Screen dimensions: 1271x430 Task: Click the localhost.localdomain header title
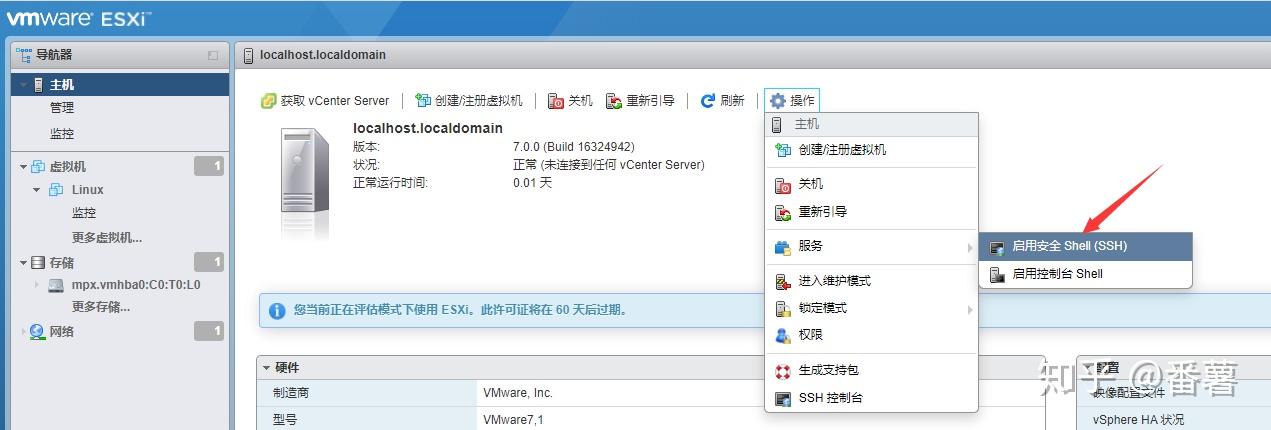click(322, 55)
